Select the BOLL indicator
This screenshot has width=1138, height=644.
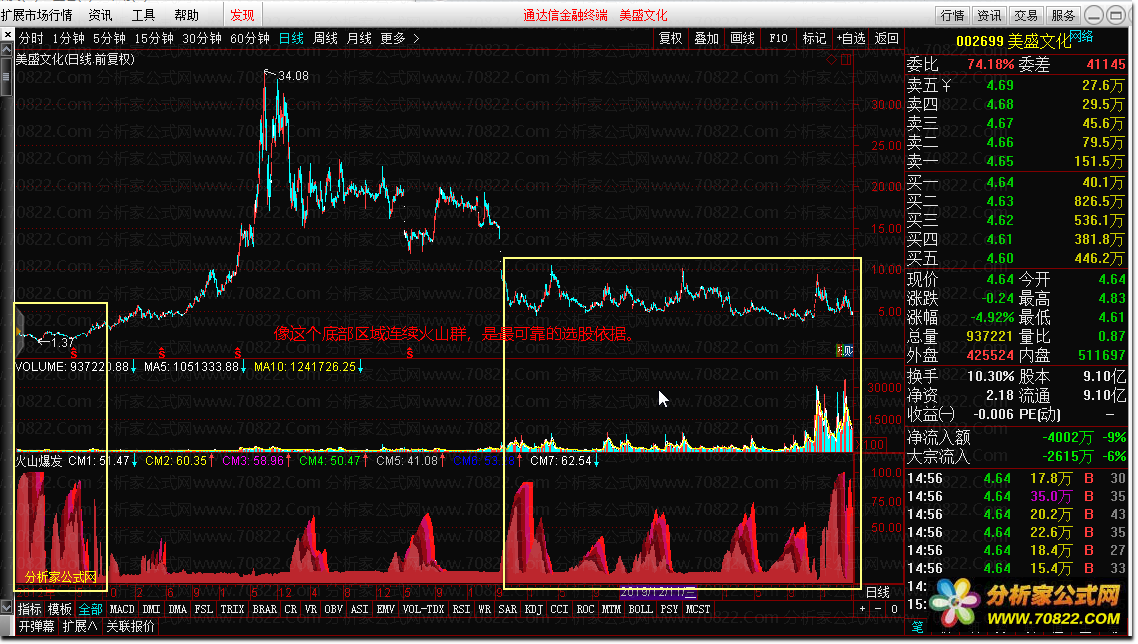641,609
